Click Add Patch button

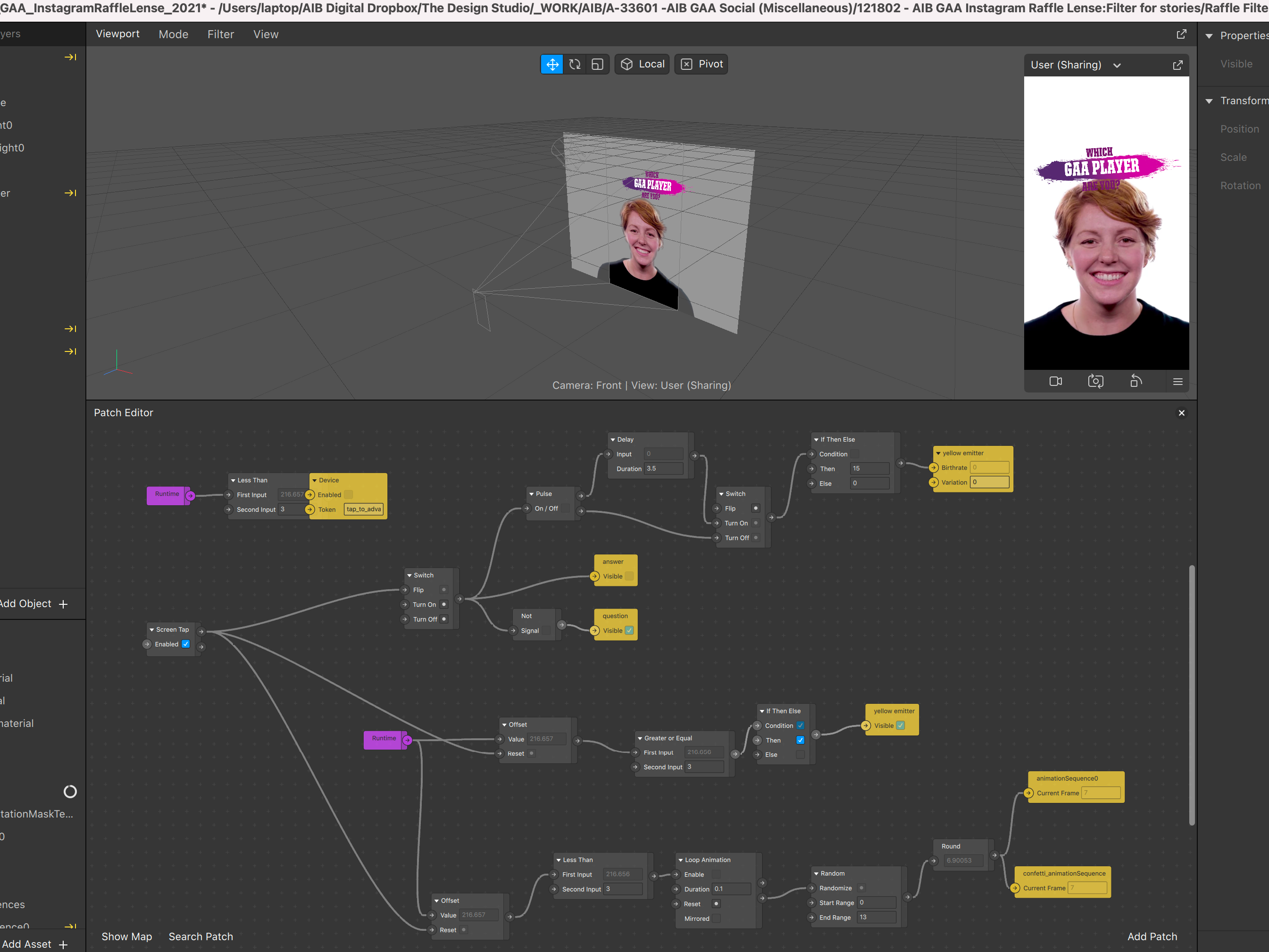(1152, 937)
